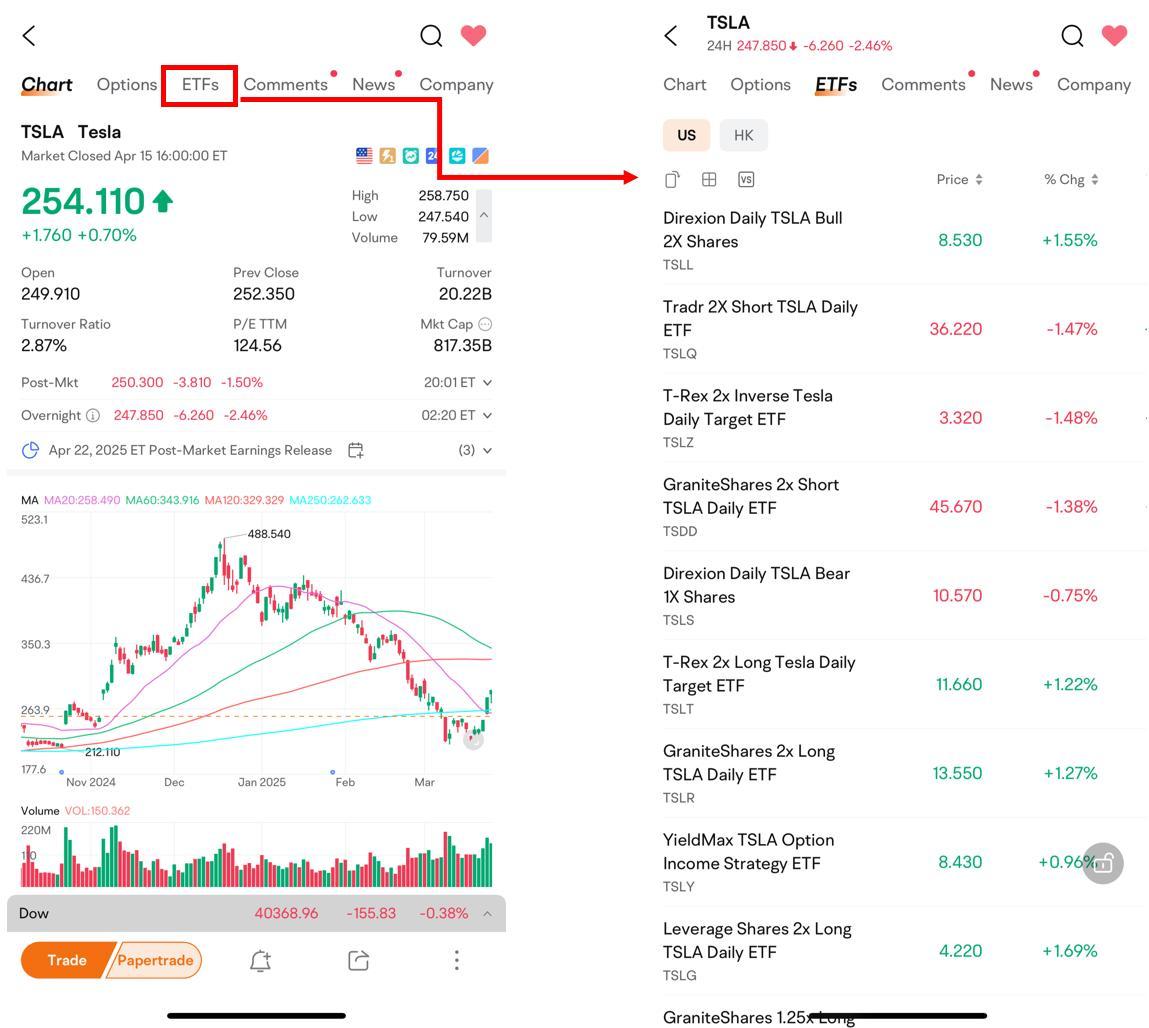Image resolution: width=1149 pixels, height=1028 pixels.
Task: Select HK market toggle in ETFs tab
Action: [744, 135]
